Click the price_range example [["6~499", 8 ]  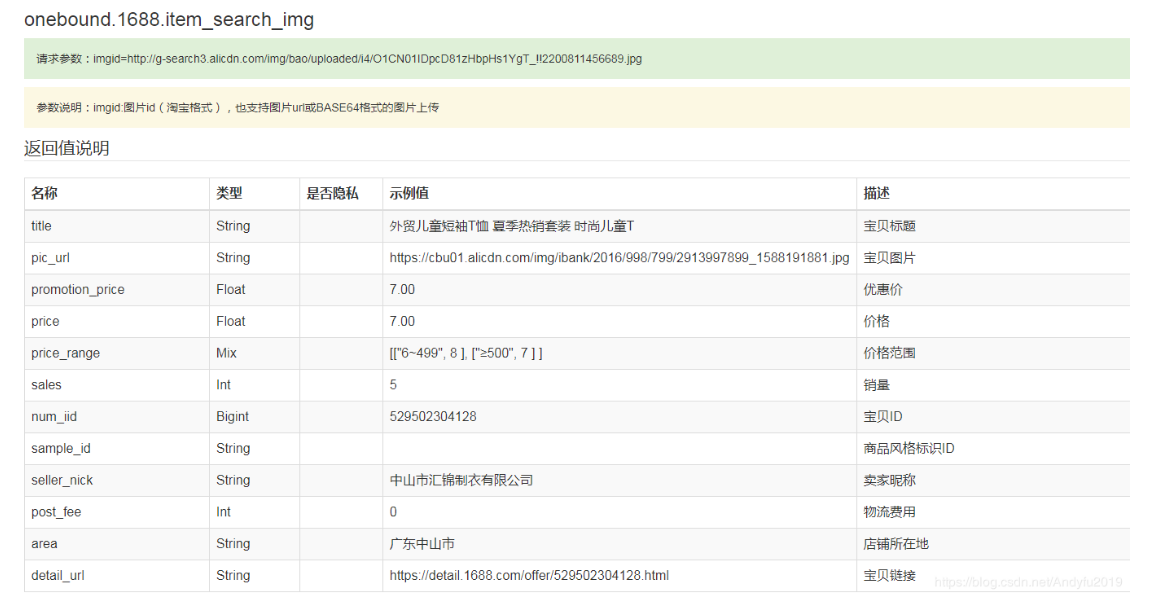tap(466, 353)
